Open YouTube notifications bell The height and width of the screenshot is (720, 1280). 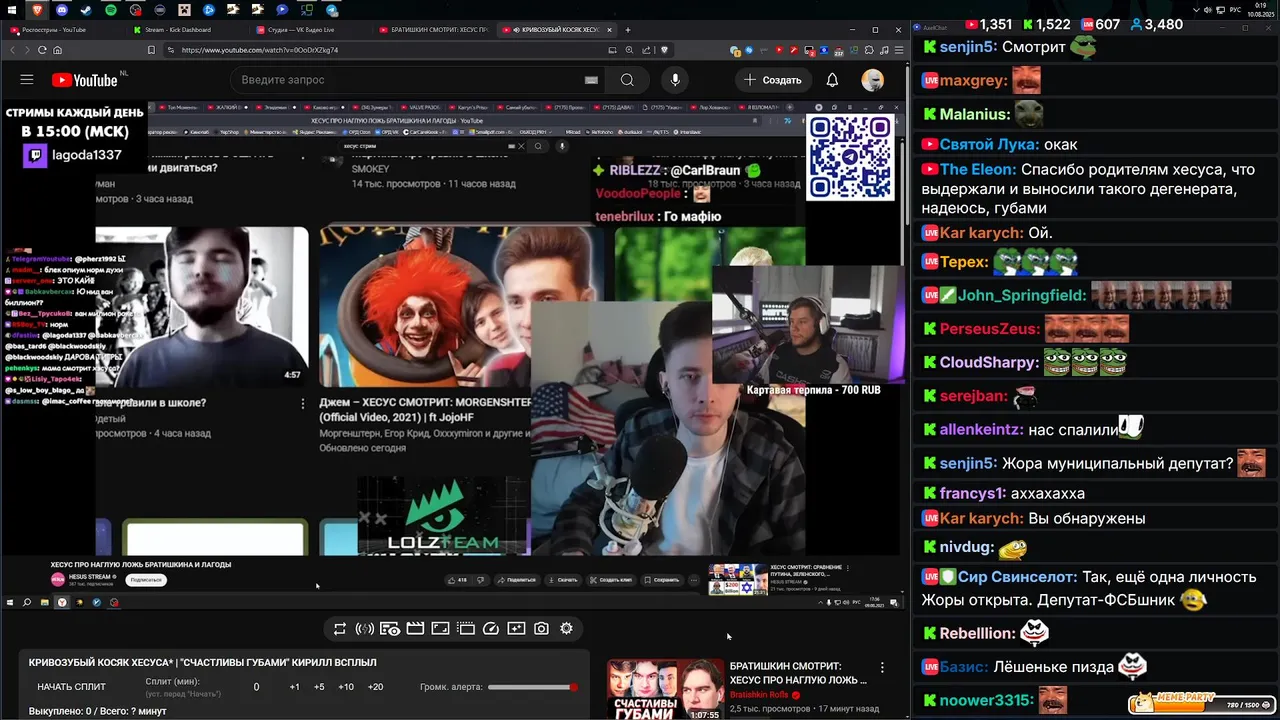tap(832, 80)
